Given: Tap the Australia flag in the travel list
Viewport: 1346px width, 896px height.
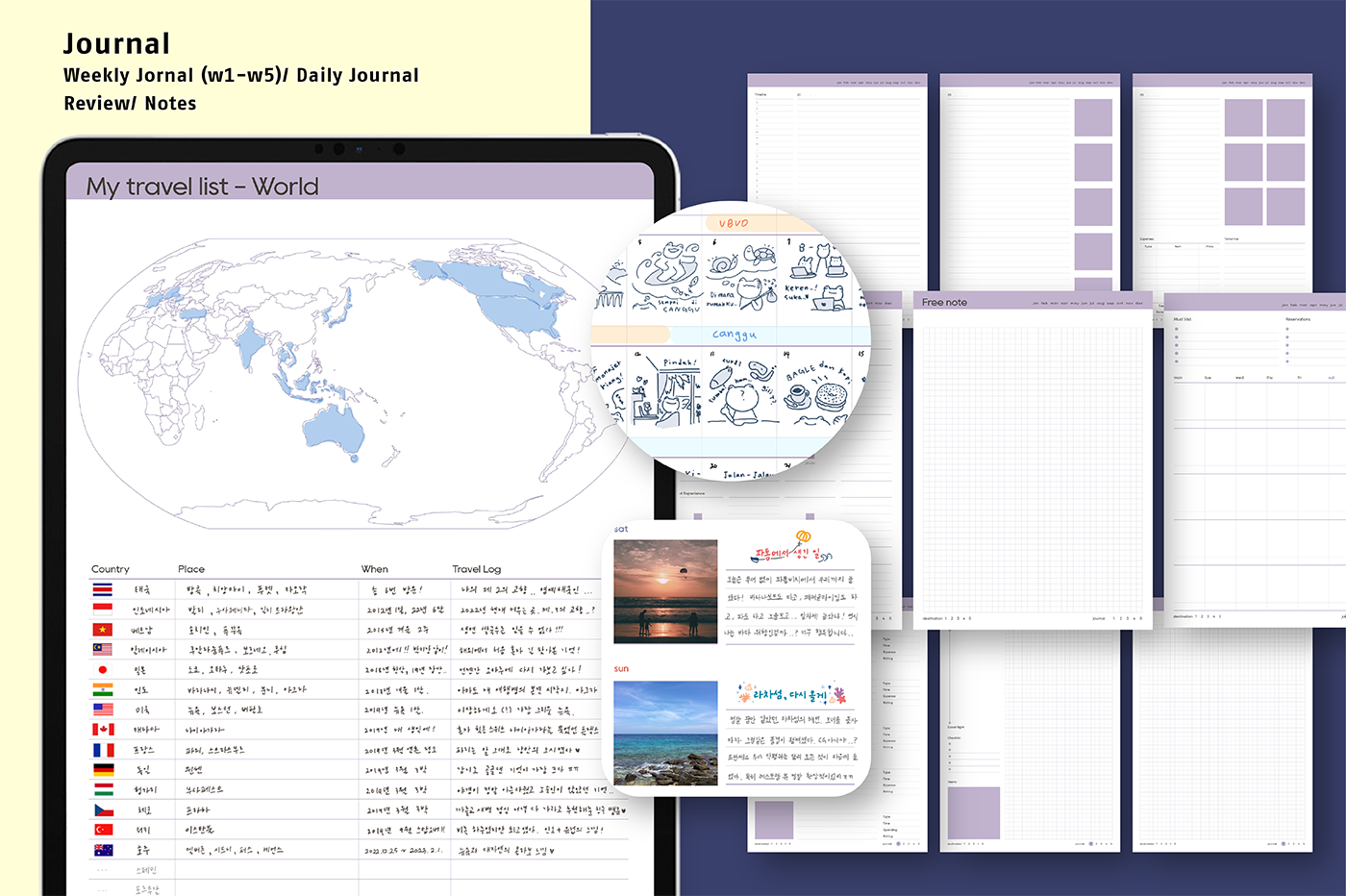Looking at the screenshot, I should [103, 850].
